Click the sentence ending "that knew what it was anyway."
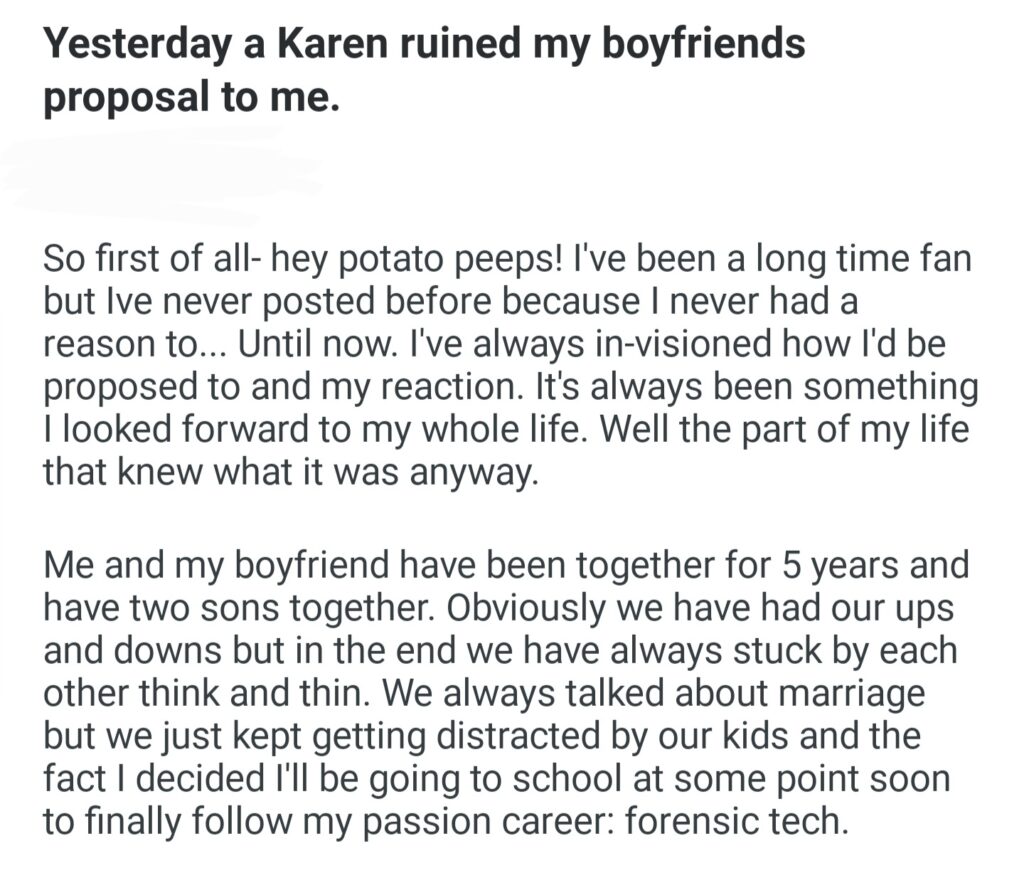This screenshot has width=1024, height=878. [290, 469]
